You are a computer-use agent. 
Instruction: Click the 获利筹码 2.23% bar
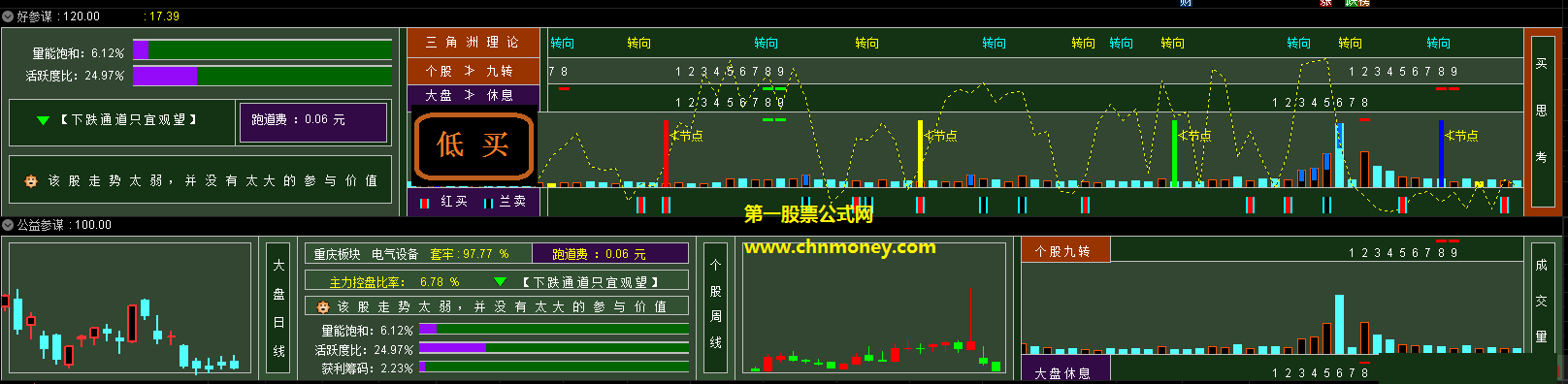coord(553,368)
